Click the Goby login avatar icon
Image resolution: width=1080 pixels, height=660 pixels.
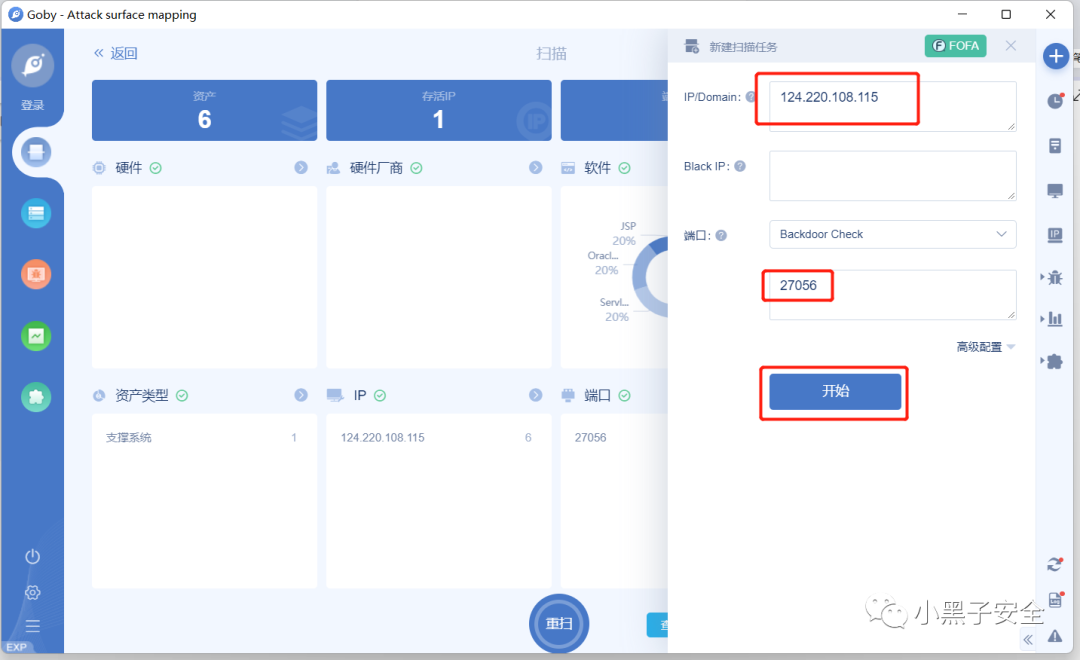pos(32,65)
